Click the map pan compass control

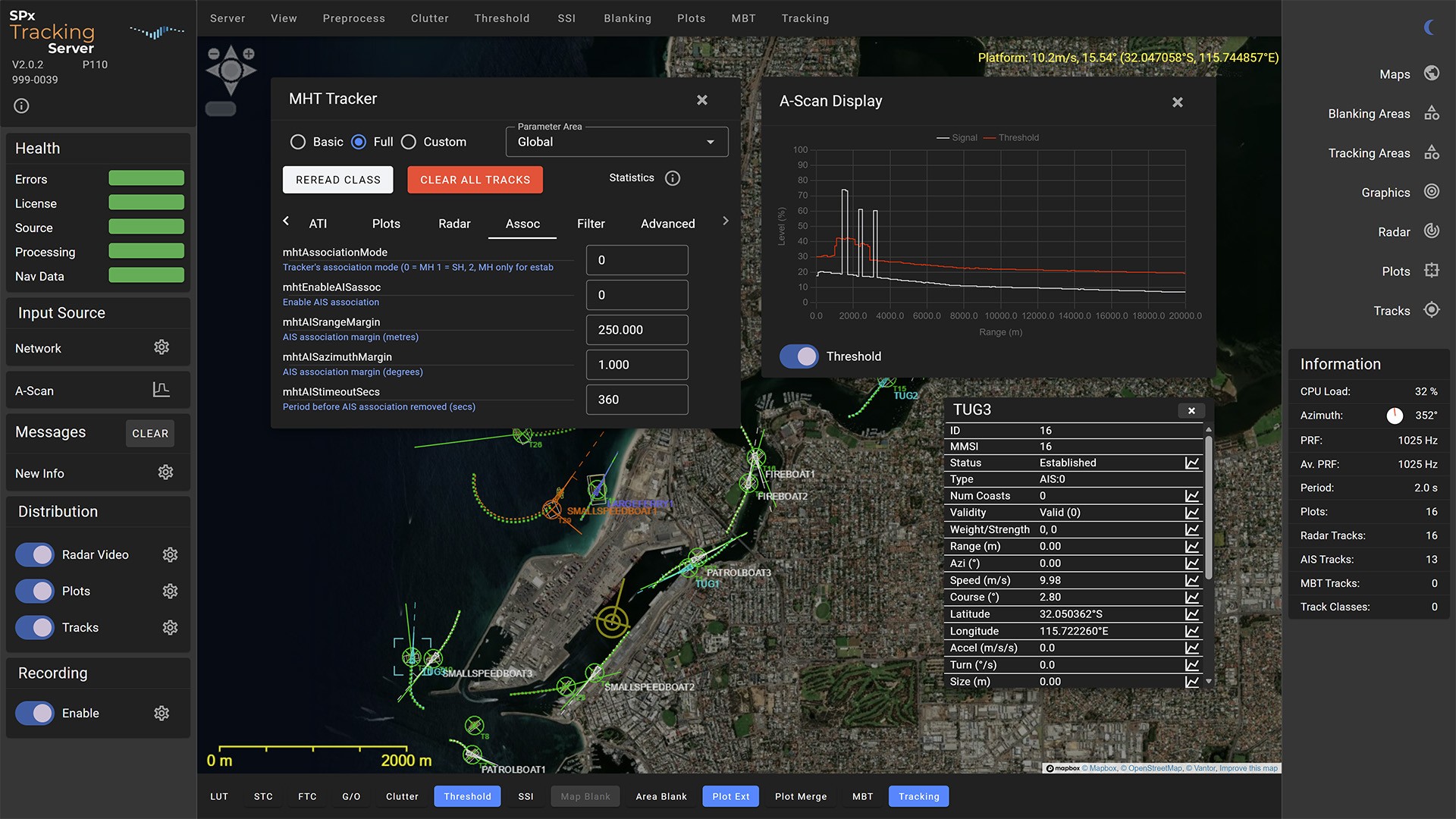[231, 71]
